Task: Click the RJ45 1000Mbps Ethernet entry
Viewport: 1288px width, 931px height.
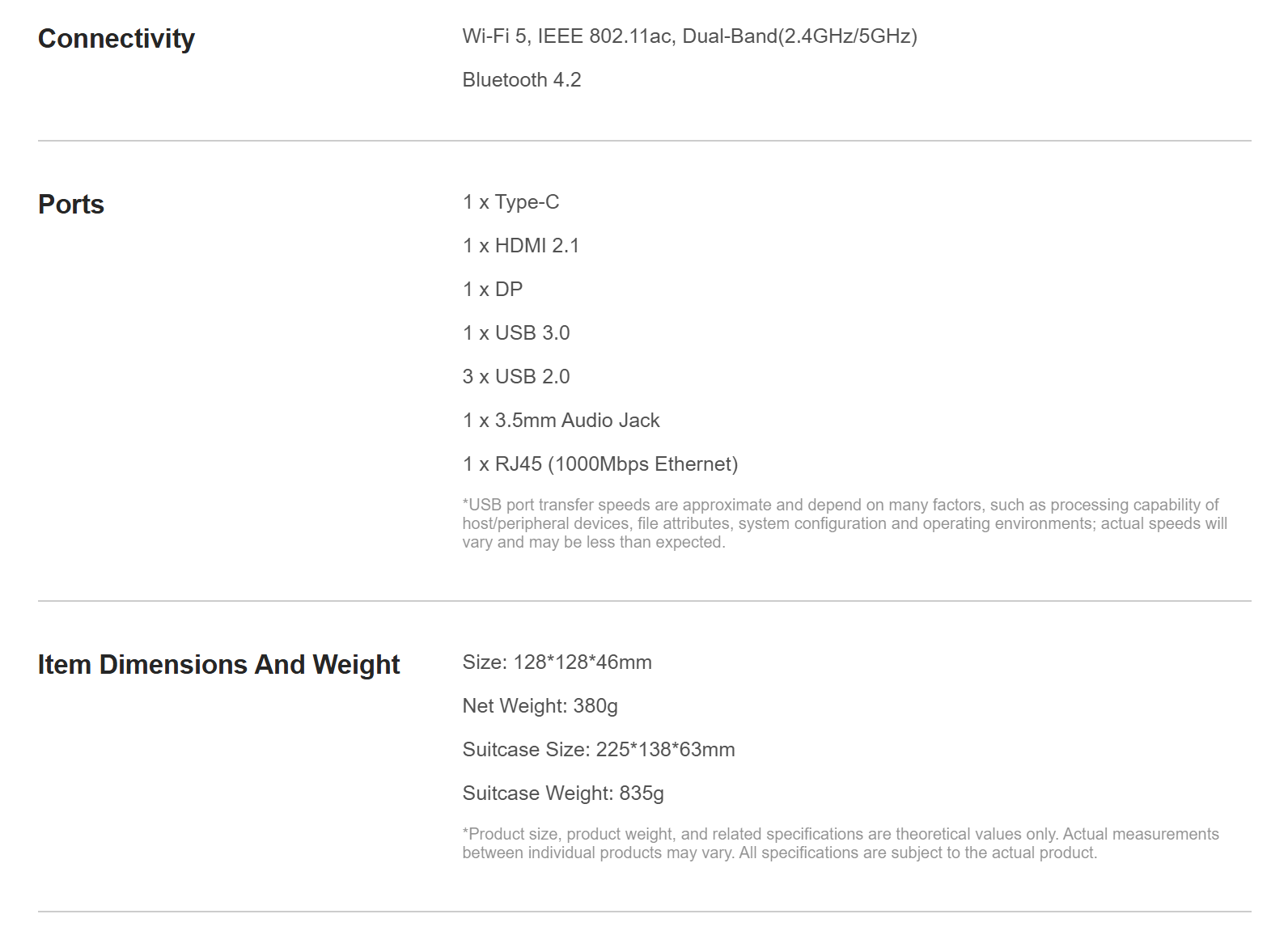Action: (x=600, y=464)
